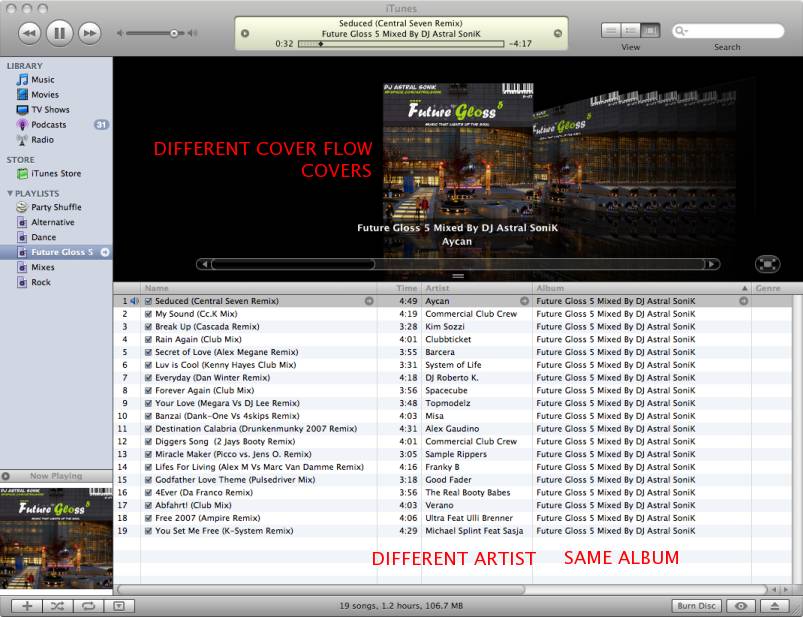Skip to the next track

pos(90,33)
